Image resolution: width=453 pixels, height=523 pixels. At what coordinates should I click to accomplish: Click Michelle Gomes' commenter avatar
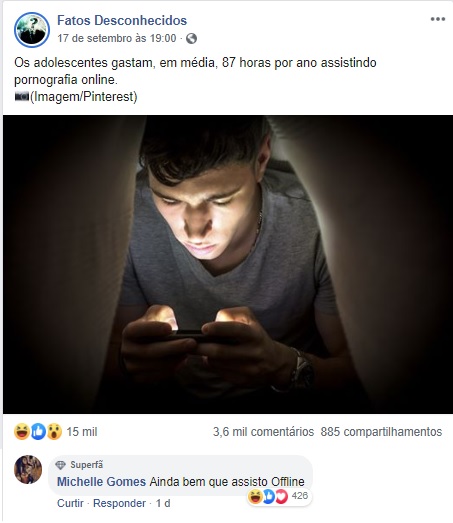[28, 469]
